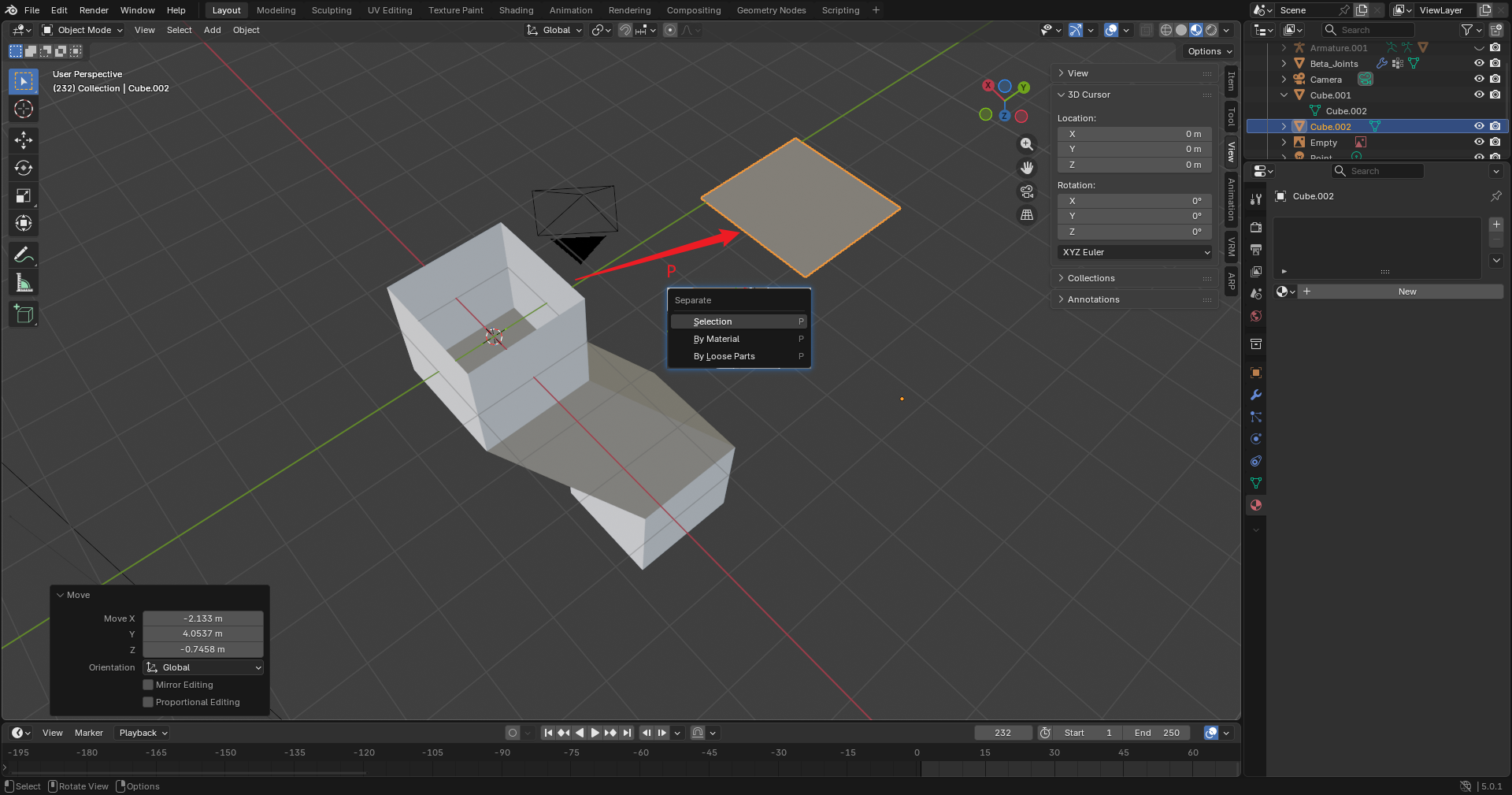Choose Selection in Separate menu
The width and height of the screenshot is (1512, 795).
tap(739, 321)
